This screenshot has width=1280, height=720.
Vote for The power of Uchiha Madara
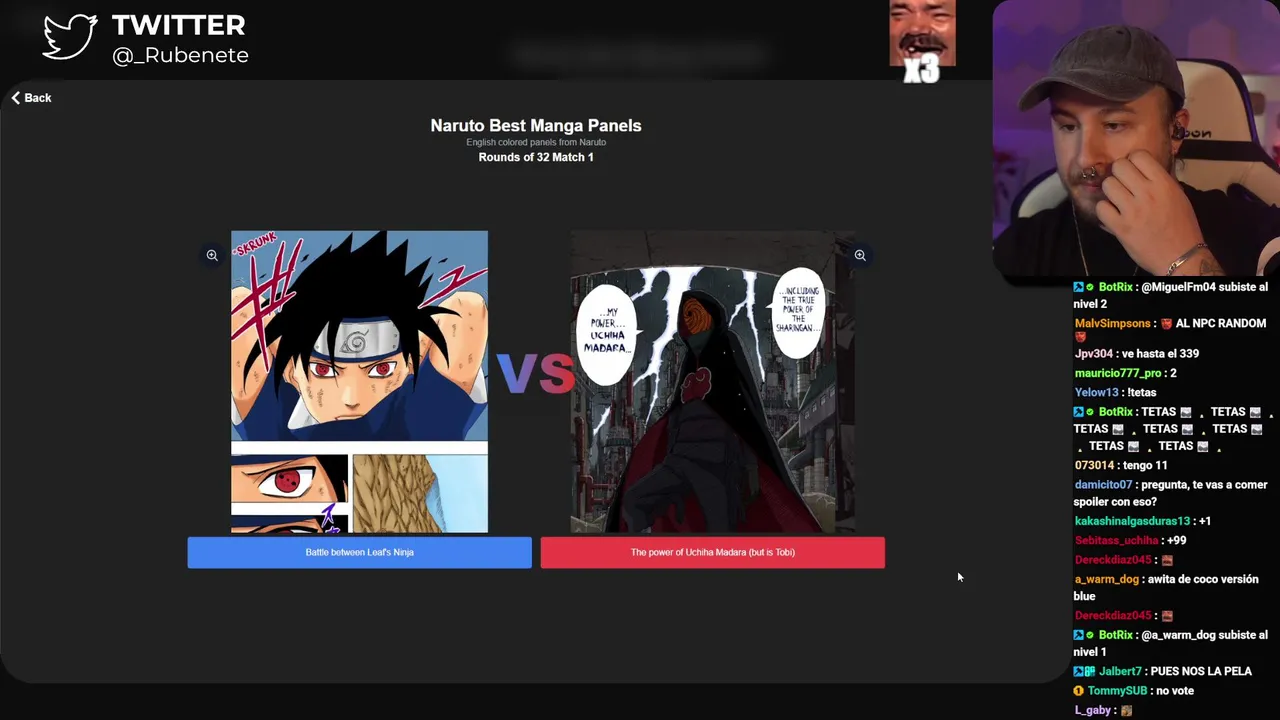coord(712,552)
